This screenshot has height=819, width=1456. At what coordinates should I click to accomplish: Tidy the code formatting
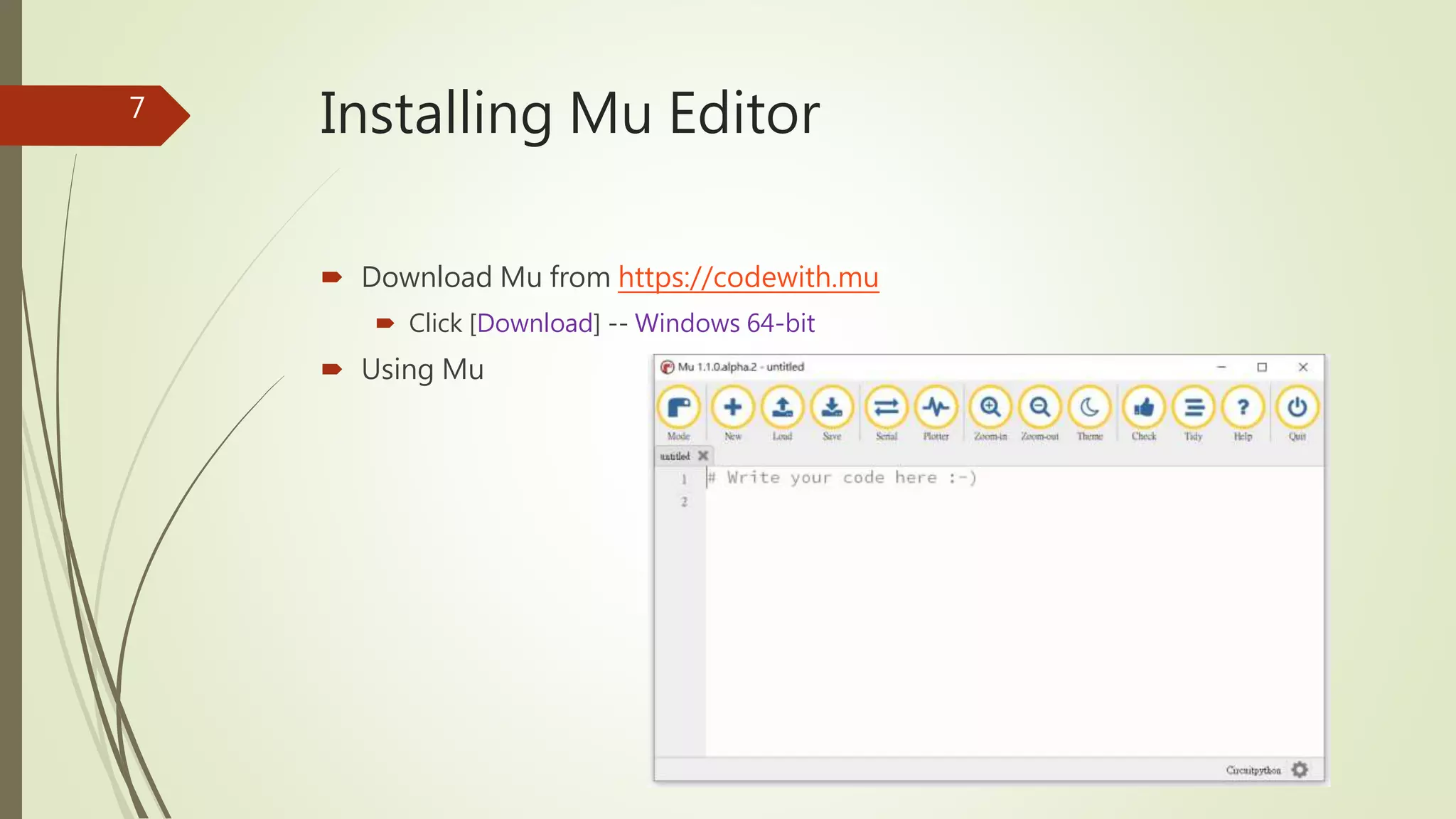coord(1193,414)
